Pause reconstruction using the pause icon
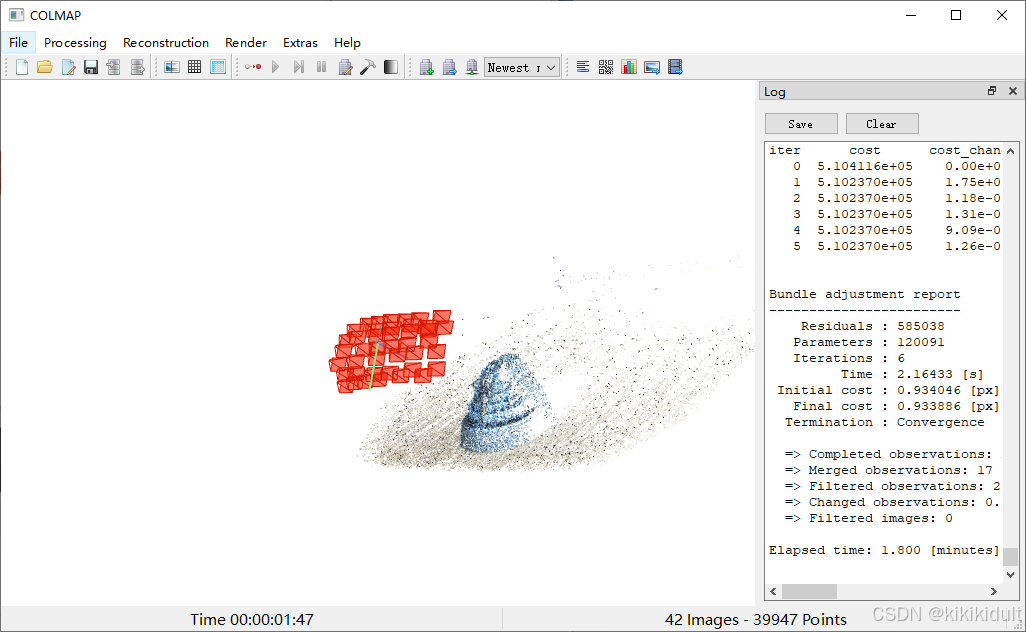Viewport: 1026px width, 632px height. 321,67
